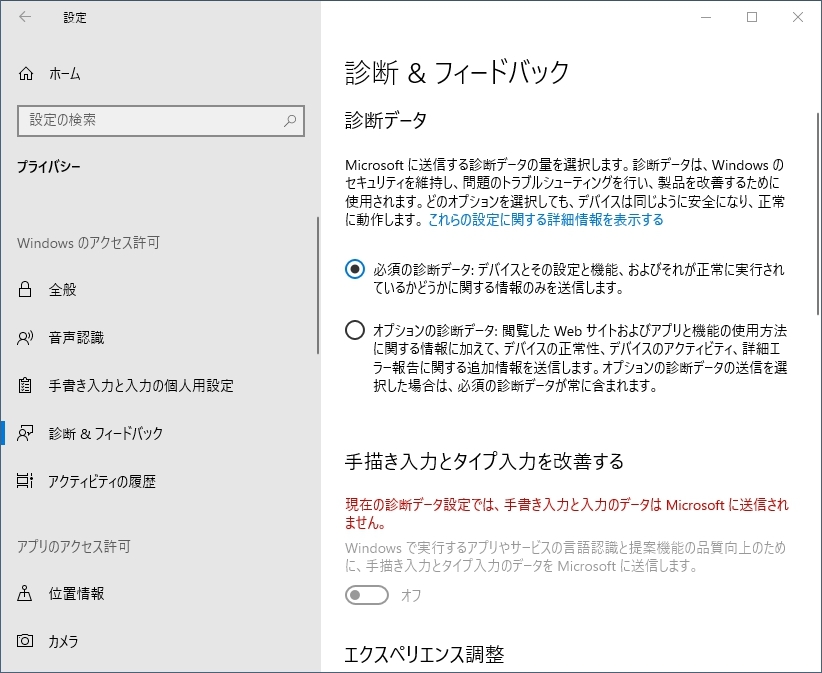Click the lock icon for 全般

(25, 289)
